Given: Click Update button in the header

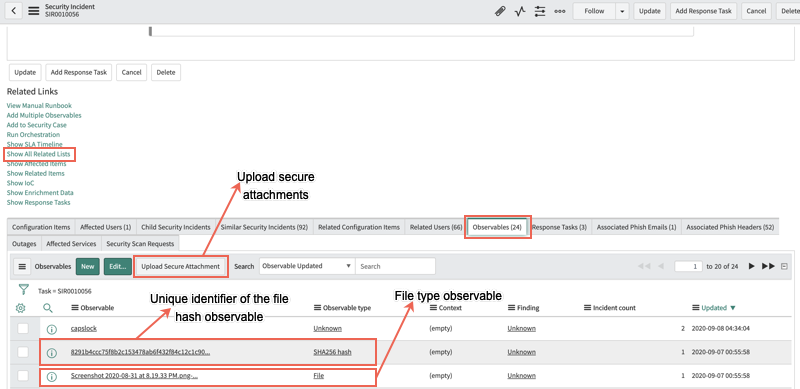Looking at the screenshot, I should (649, 11).
